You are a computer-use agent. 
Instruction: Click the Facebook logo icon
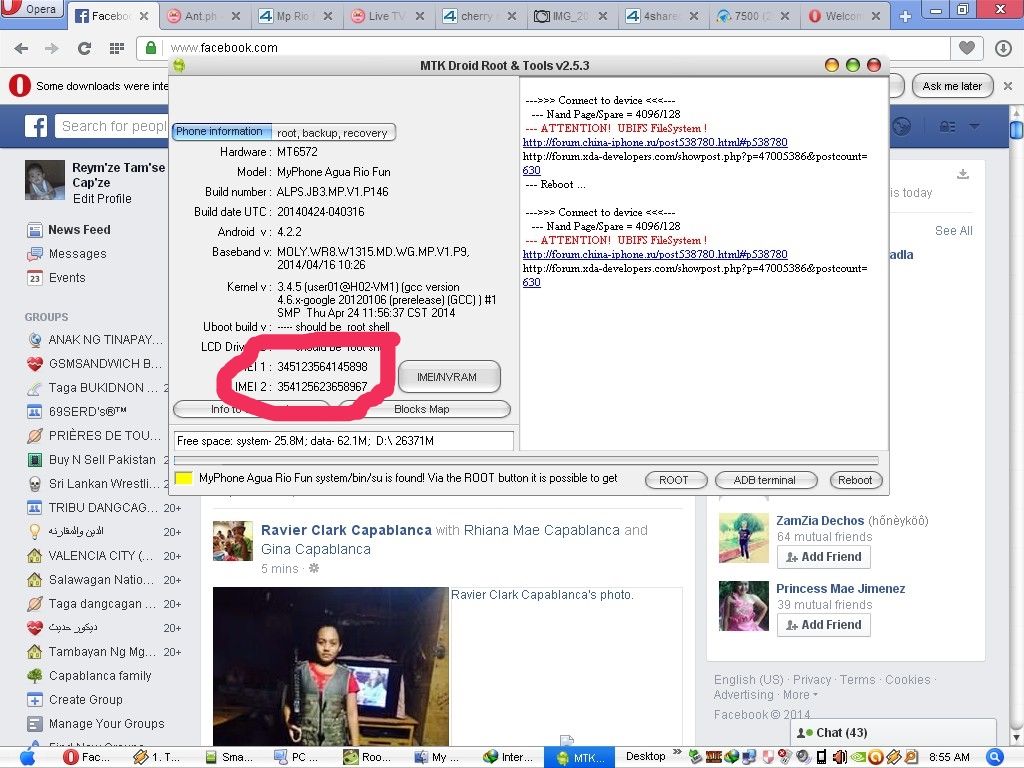coord(37,126)
